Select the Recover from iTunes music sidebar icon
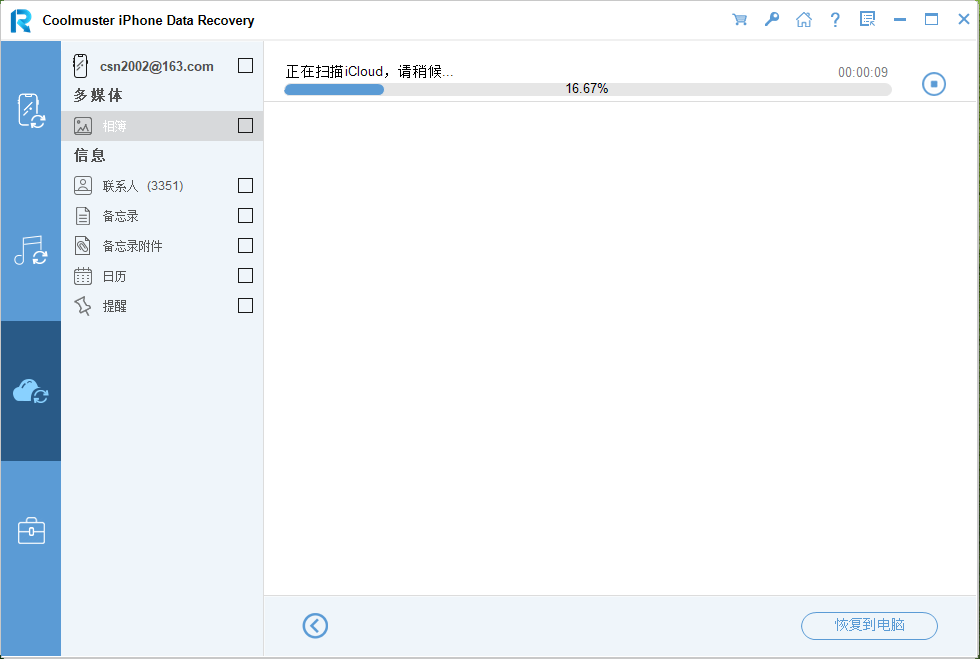Image resolution: width=980 pixels, height=659 pixels. click(x=31, y=250)
